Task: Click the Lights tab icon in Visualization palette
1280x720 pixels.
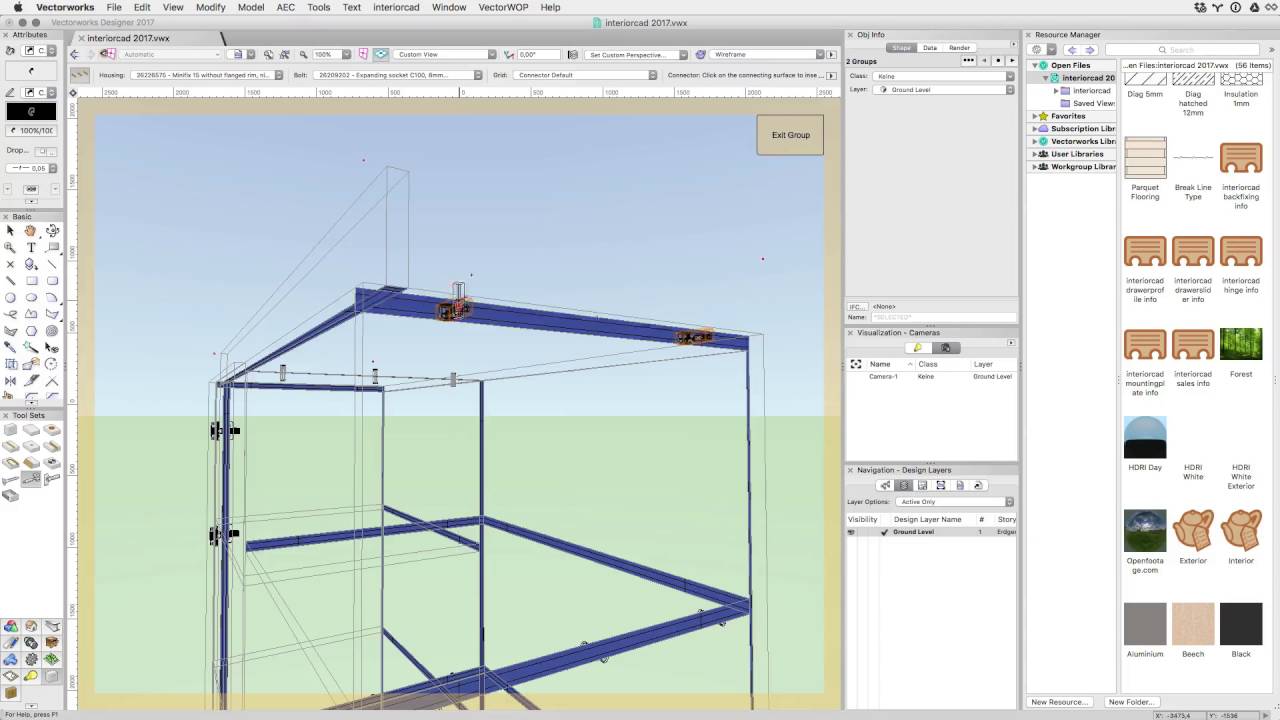Action: point(918,348)
